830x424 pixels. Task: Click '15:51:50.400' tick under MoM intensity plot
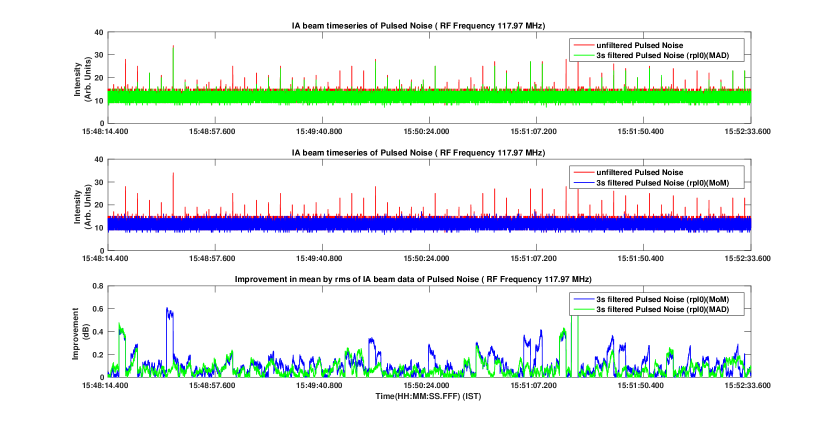click(640, 258)
